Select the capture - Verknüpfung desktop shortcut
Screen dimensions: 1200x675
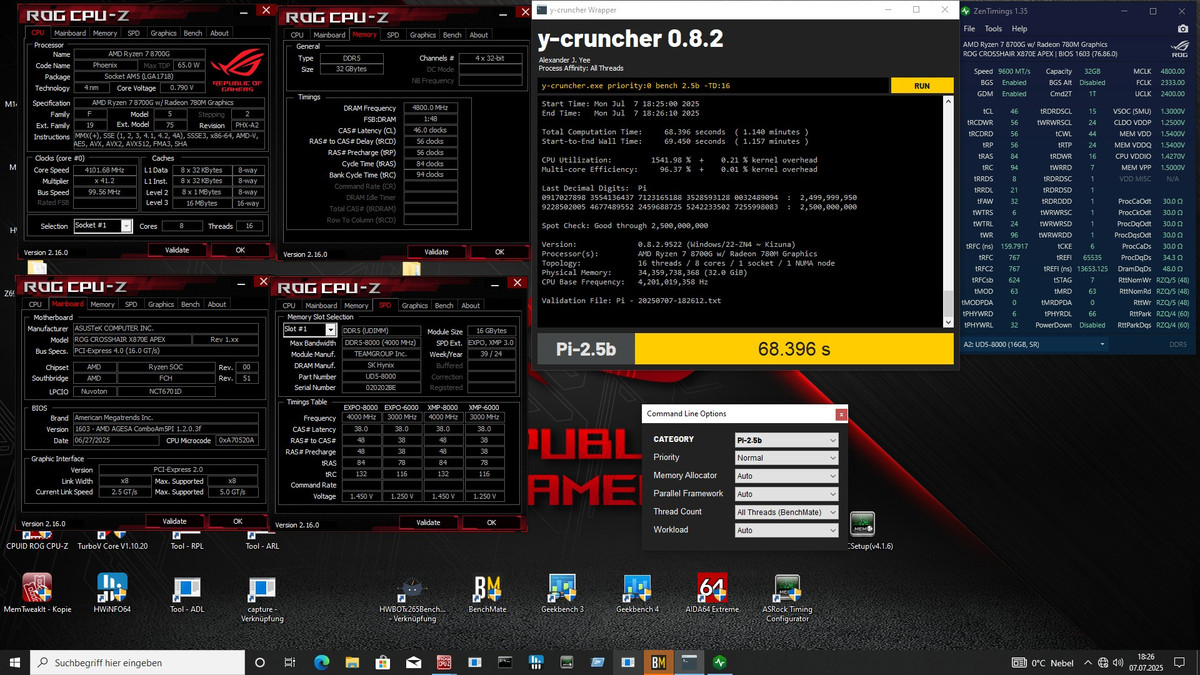[262, 599]
